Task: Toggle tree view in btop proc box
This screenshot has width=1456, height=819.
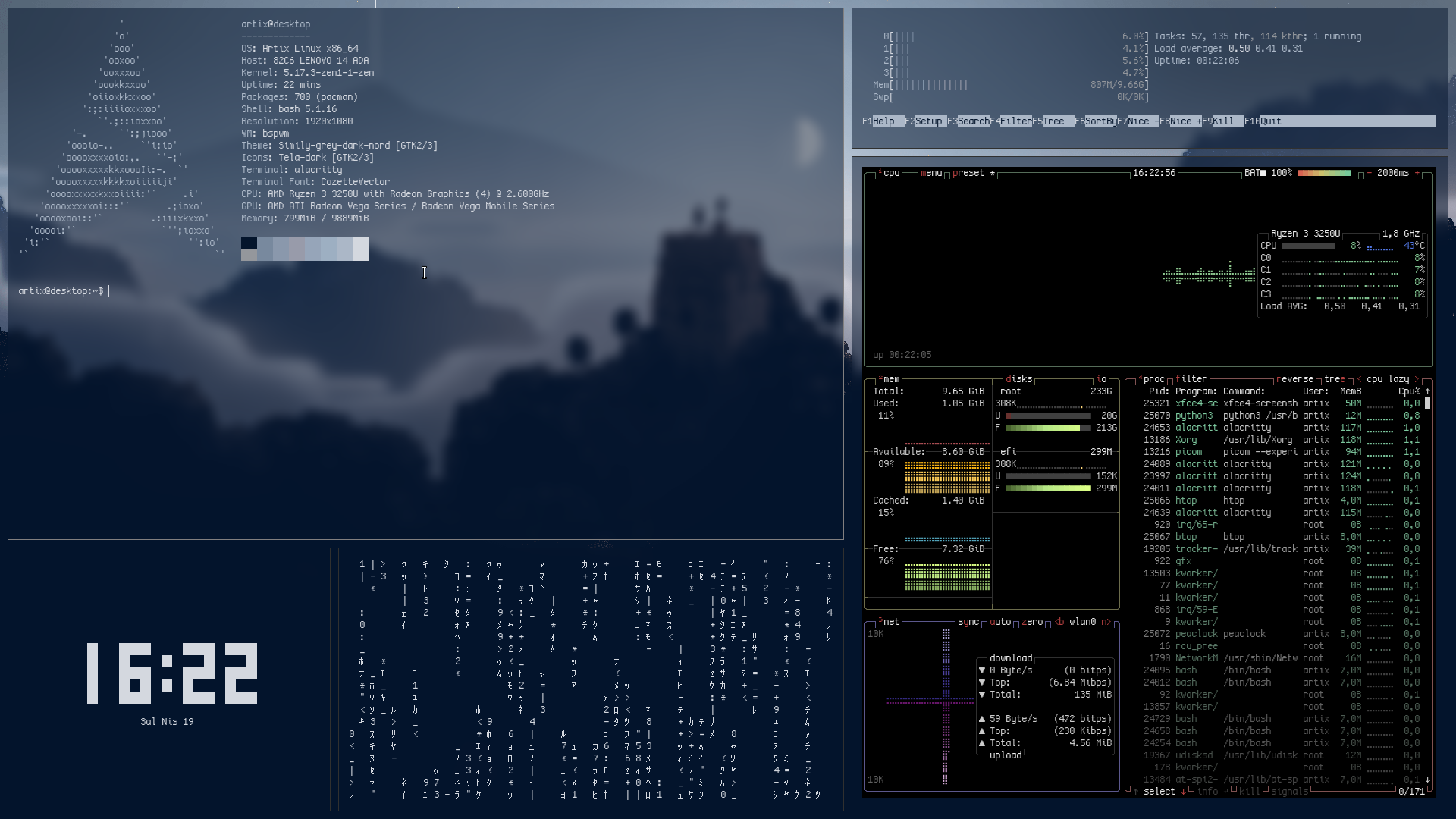Action: (x=1334, y=379)
